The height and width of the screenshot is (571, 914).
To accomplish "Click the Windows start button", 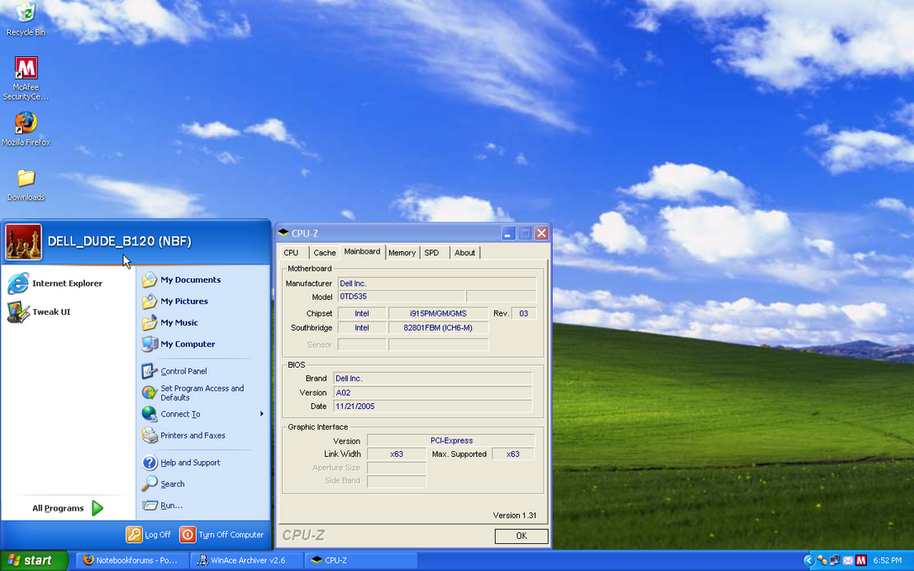I will click(34, 561).
